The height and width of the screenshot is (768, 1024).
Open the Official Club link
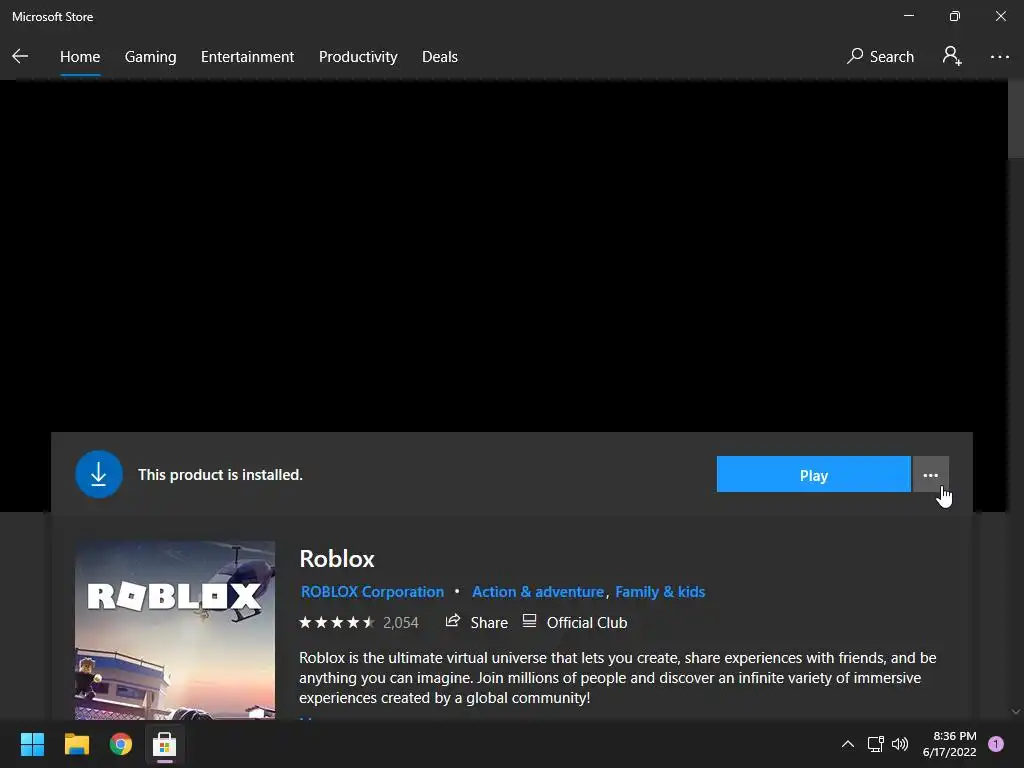[x=575, y=622]
